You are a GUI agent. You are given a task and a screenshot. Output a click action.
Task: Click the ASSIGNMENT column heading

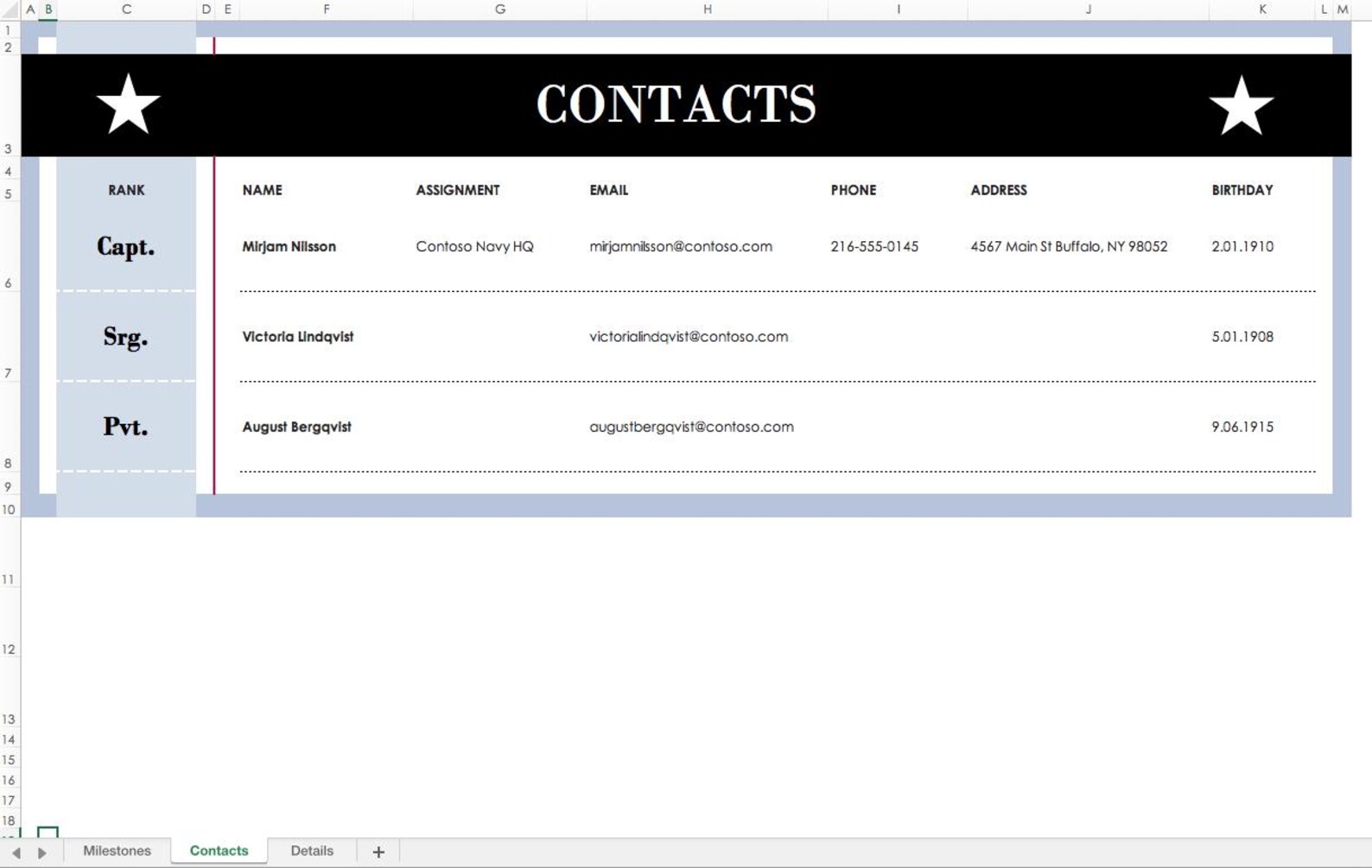click(458, 190)
